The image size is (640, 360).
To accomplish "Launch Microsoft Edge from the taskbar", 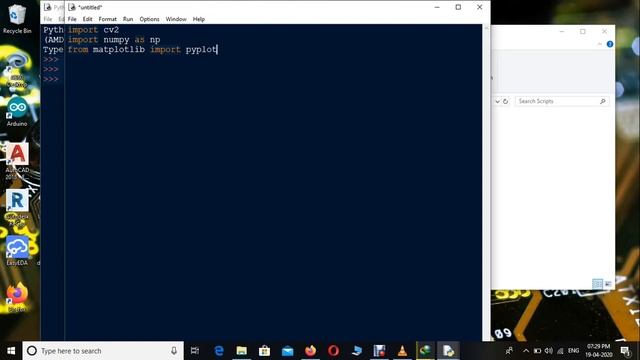I will point(219,351).
